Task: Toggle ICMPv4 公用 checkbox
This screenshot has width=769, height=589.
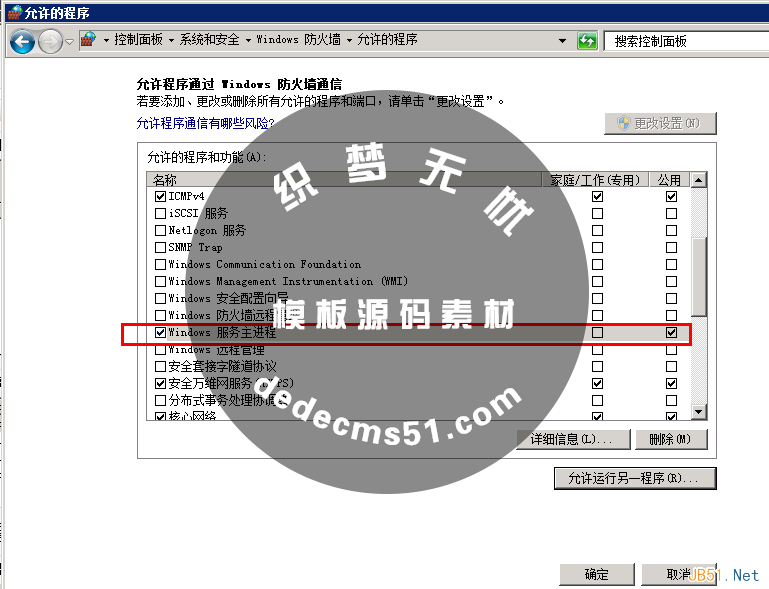Action: [x=671, y=197]
